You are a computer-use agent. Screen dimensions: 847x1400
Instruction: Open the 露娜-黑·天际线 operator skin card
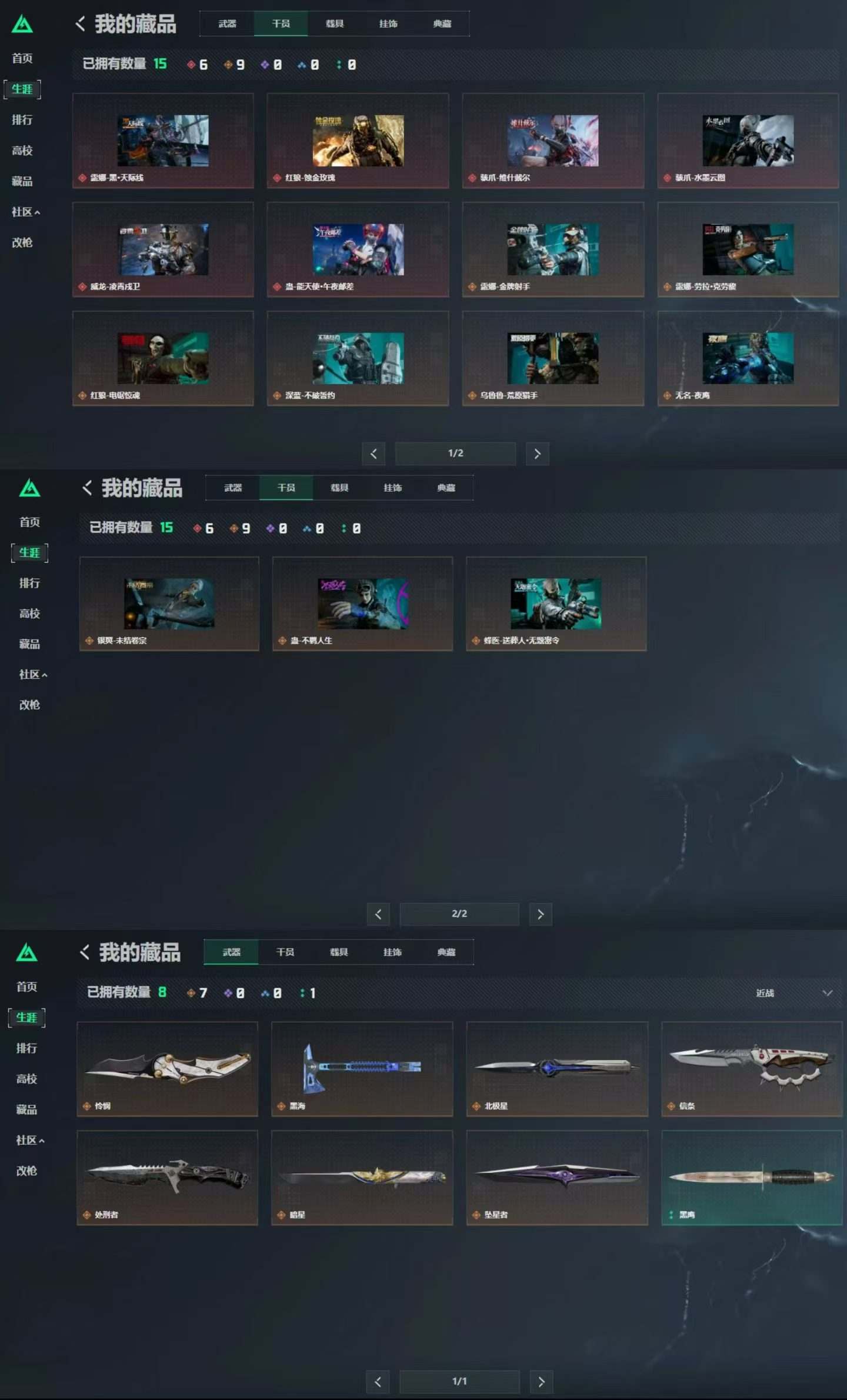click(x=163, y=141)
